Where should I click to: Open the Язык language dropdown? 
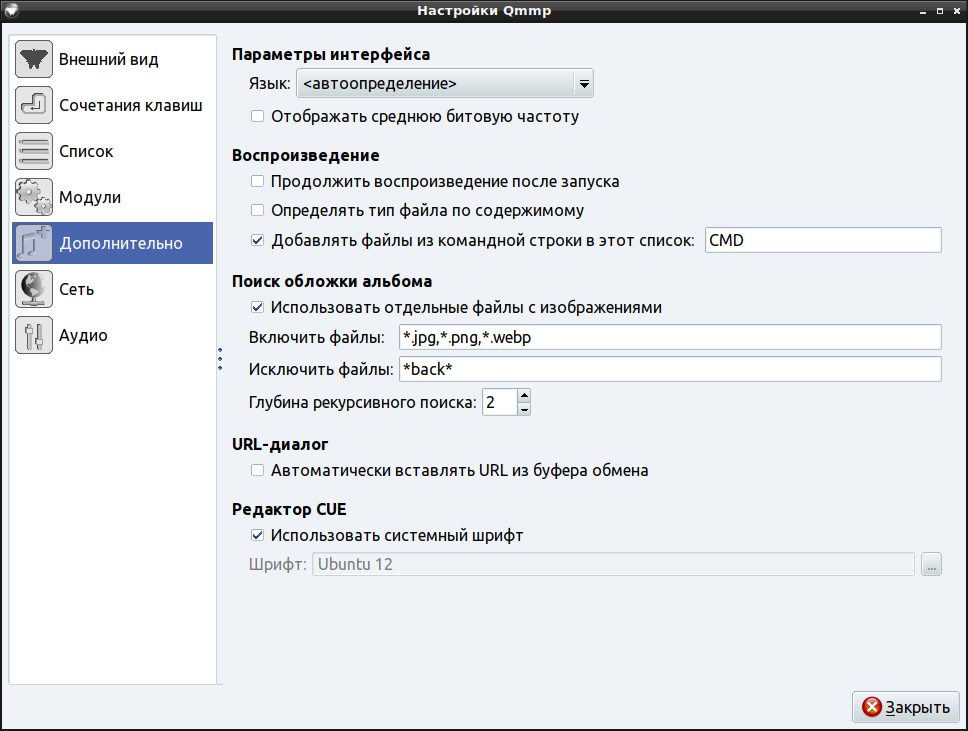(x=445, y=84)
